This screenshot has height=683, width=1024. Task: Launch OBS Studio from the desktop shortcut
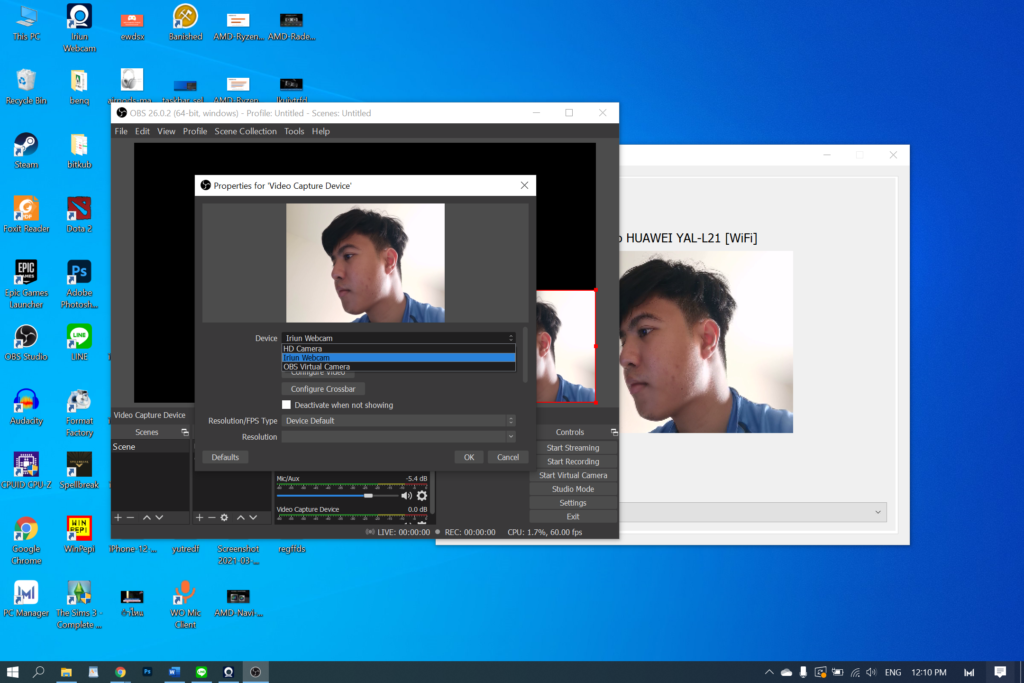26,335
